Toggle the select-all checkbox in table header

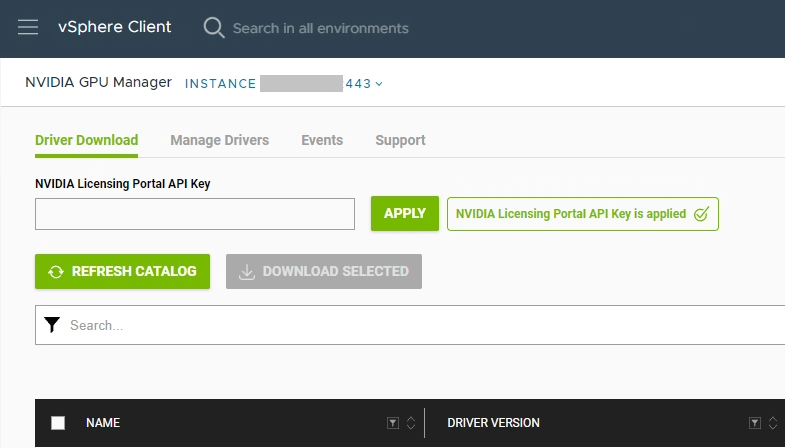coord(58,423)
